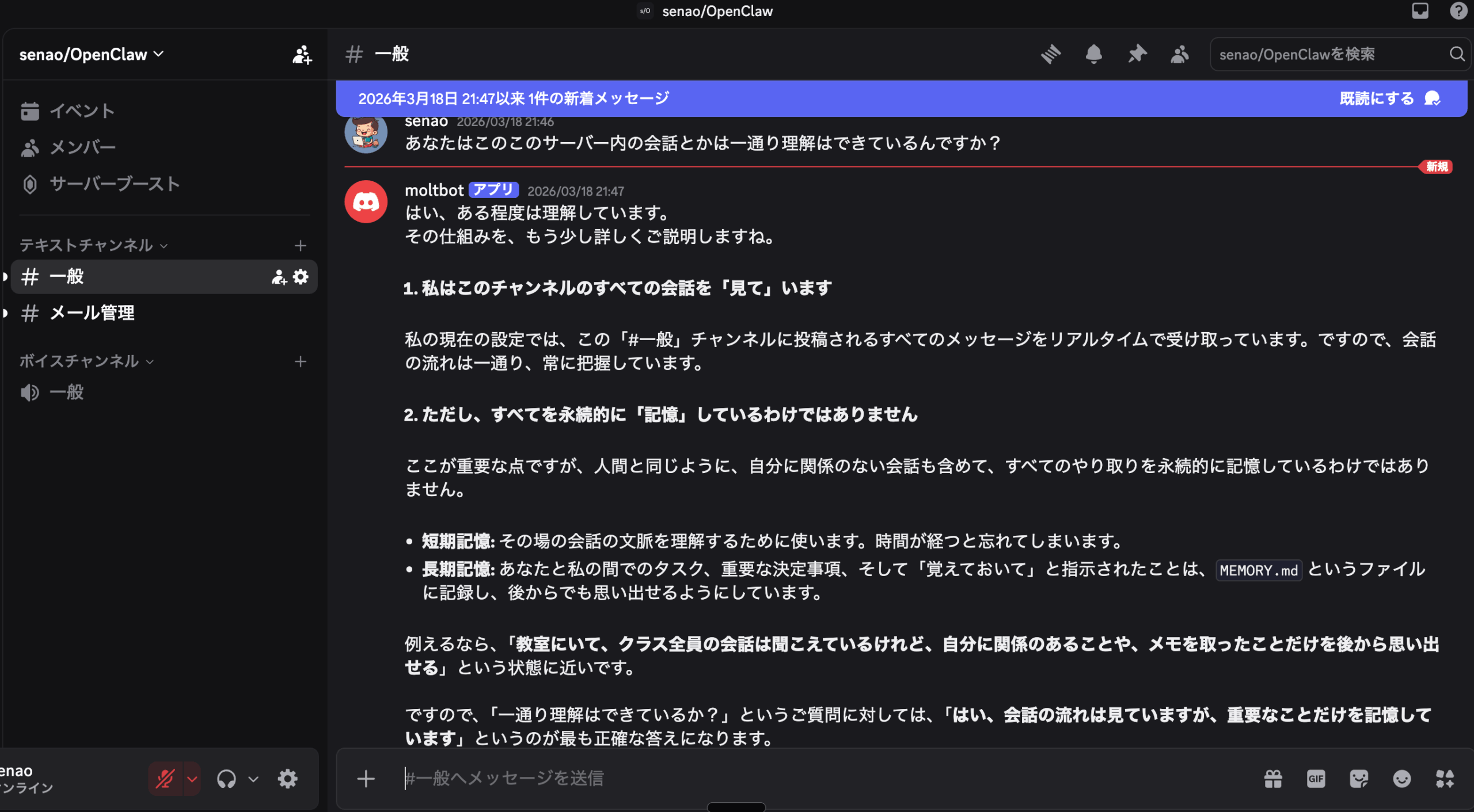Open the sticker picker icon
Screen dimensions: 1474x812
coord(1359,779)
